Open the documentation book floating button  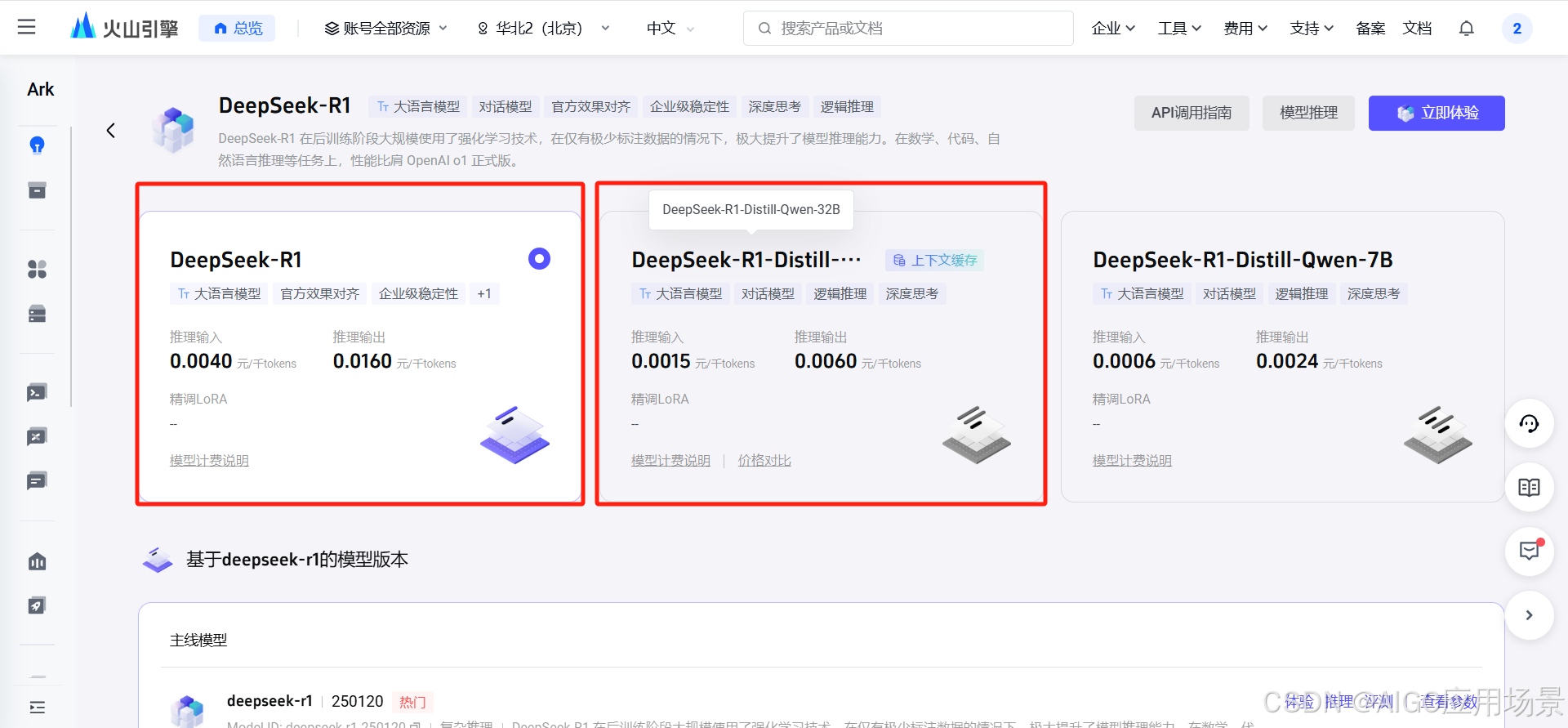click(x=1529, y=487)
